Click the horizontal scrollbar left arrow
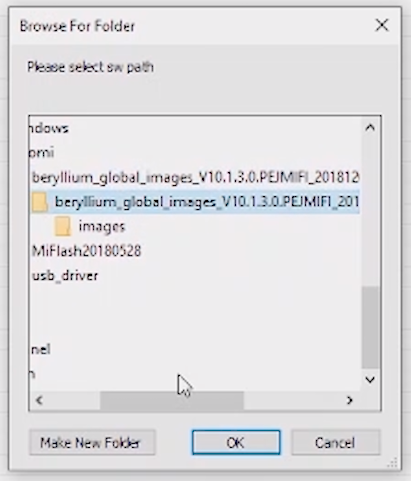Screen dimensions: 411x481 pyautogui.click(x=39, y=400)
